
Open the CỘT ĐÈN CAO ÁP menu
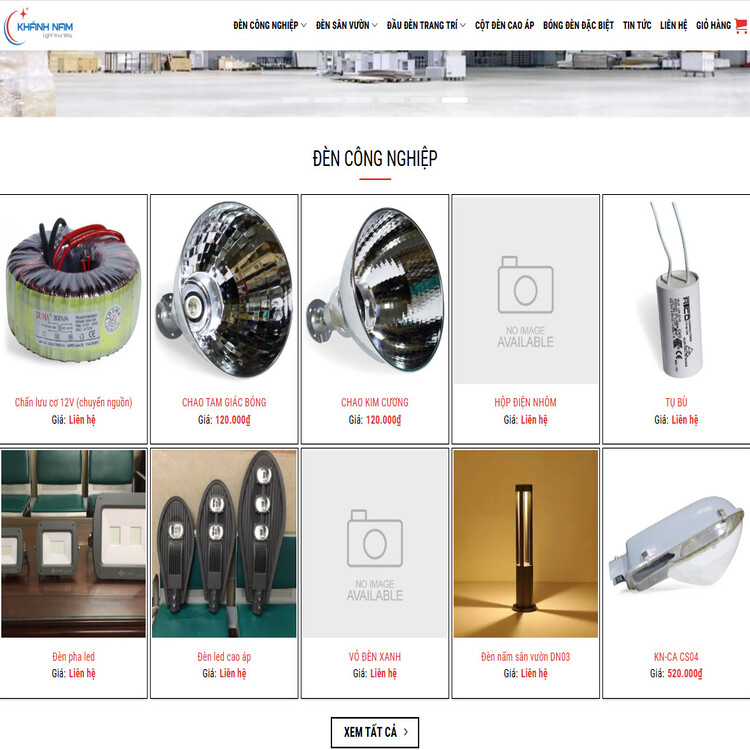pyautogui.click(x=504, y=25)
